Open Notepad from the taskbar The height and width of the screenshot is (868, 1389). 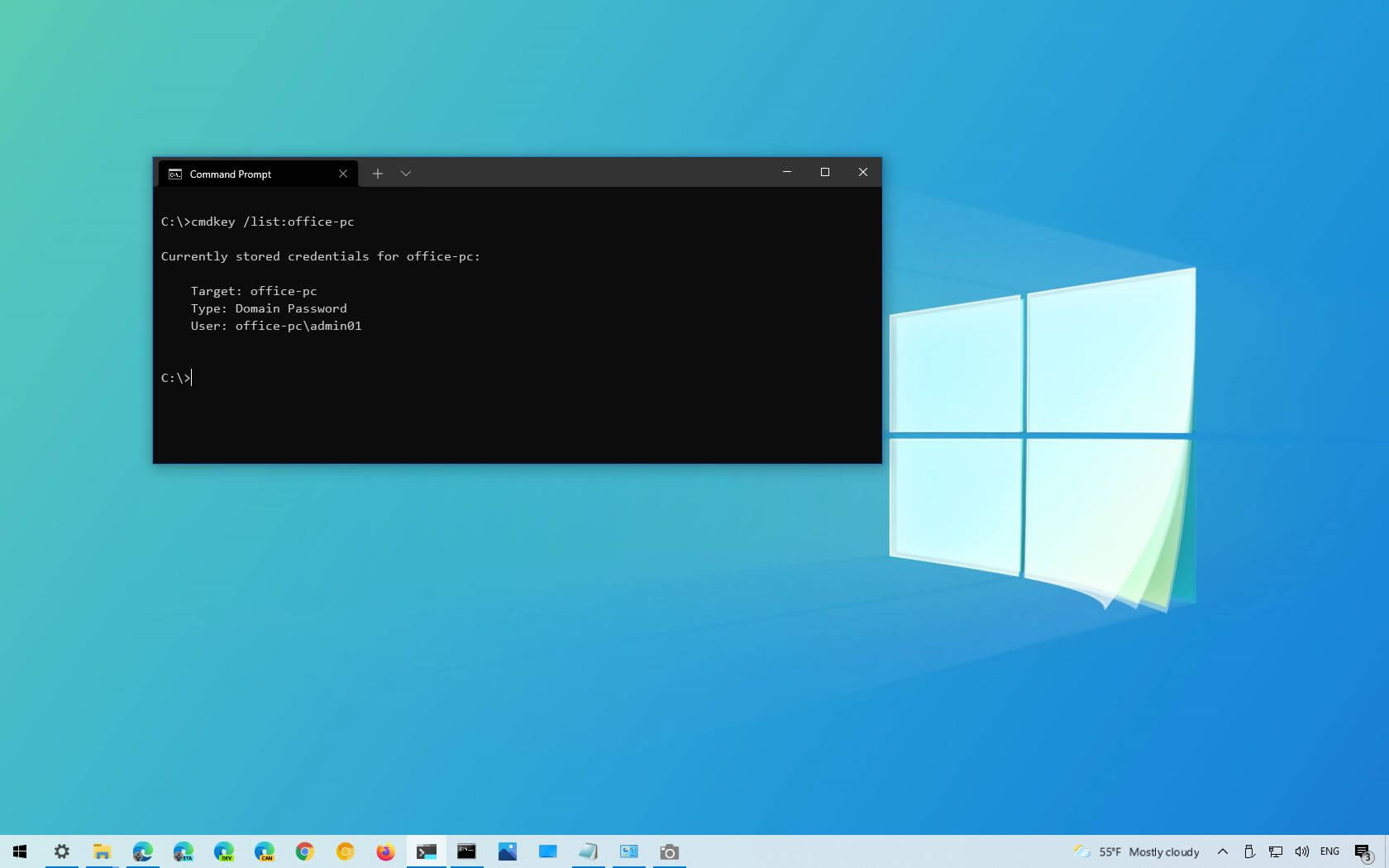[588, 851]
